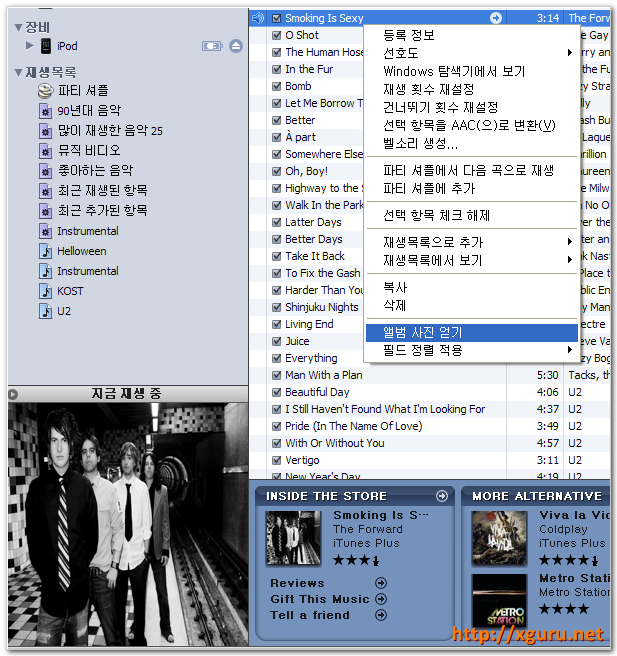Collapse the 장비 section triangle
Viewport: 617px width, 656px height.
(x=18, y=28)
